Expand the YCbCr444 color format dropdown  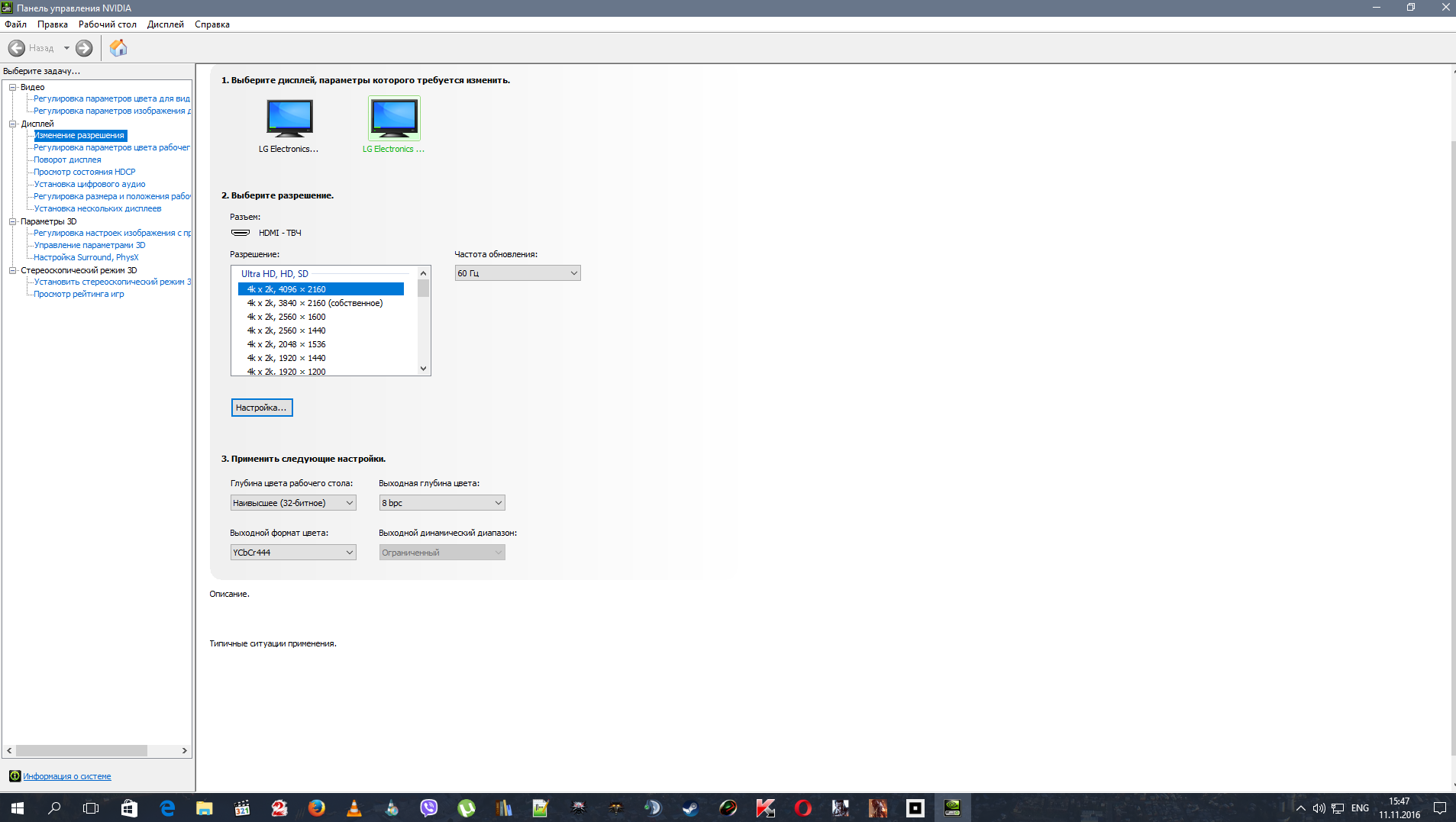point(292,553)
